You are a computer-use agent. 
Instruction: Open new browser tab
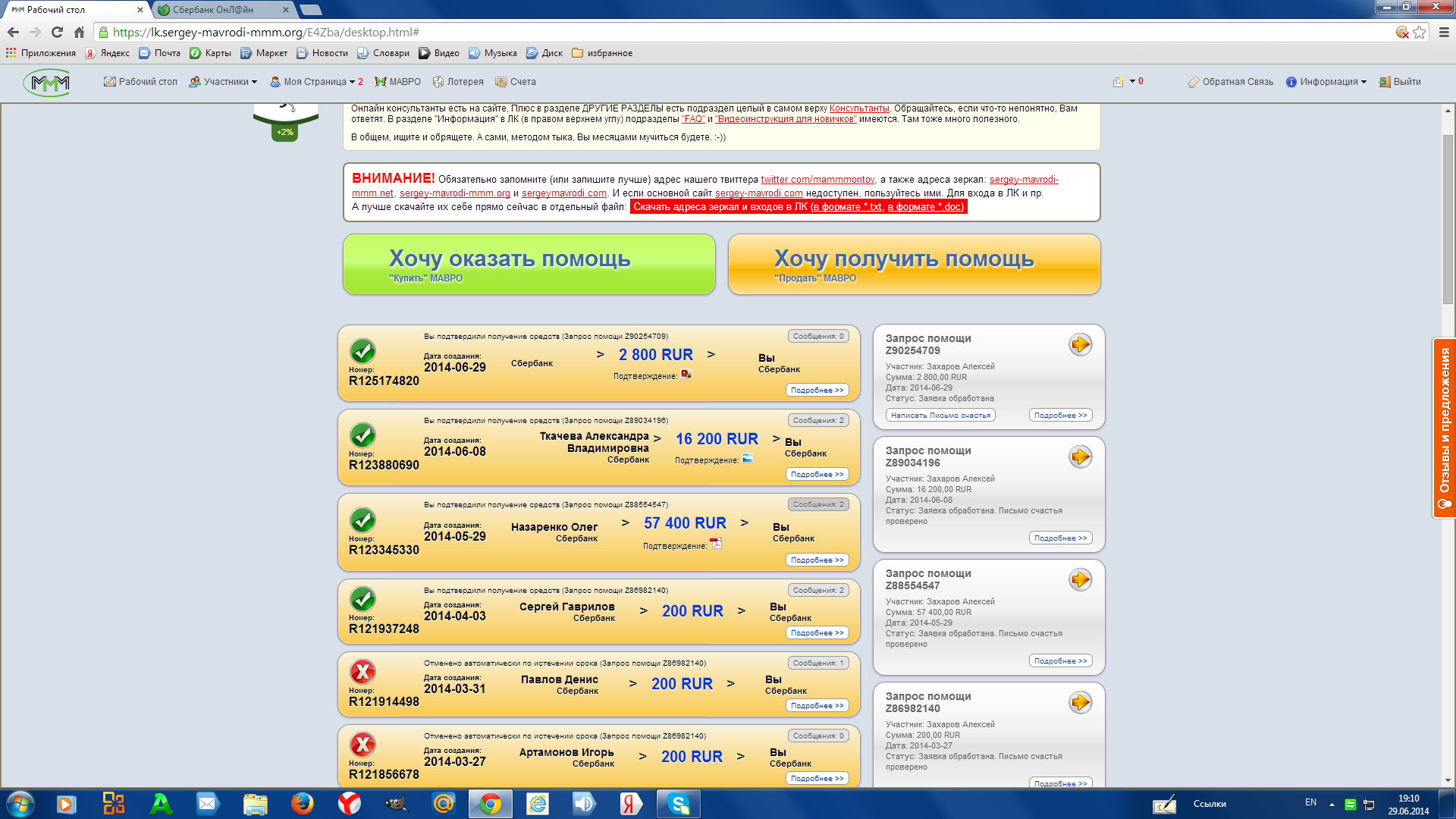310,10
